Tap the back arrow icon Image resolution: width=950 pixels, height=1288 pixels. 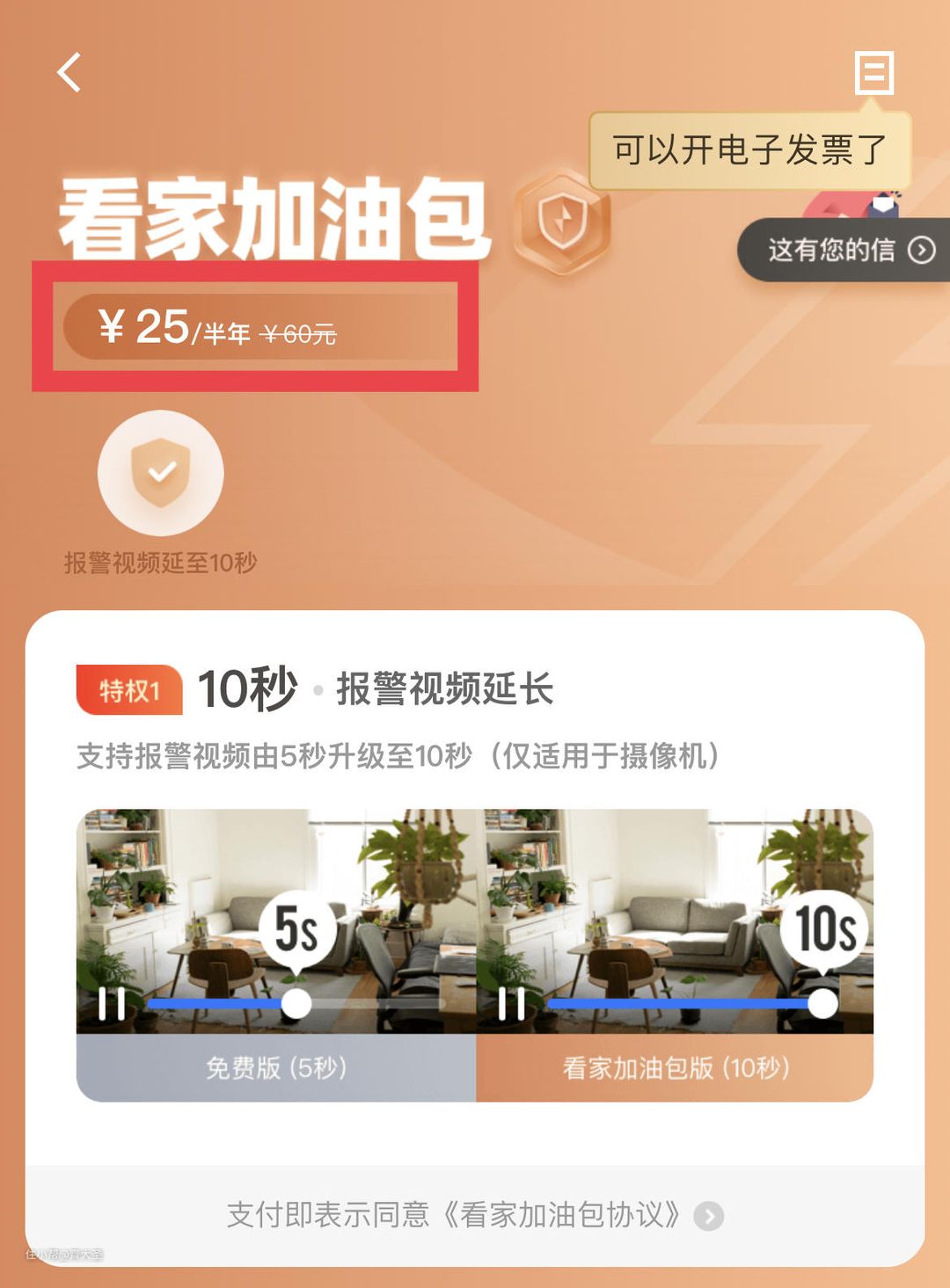tap(69, 72)
